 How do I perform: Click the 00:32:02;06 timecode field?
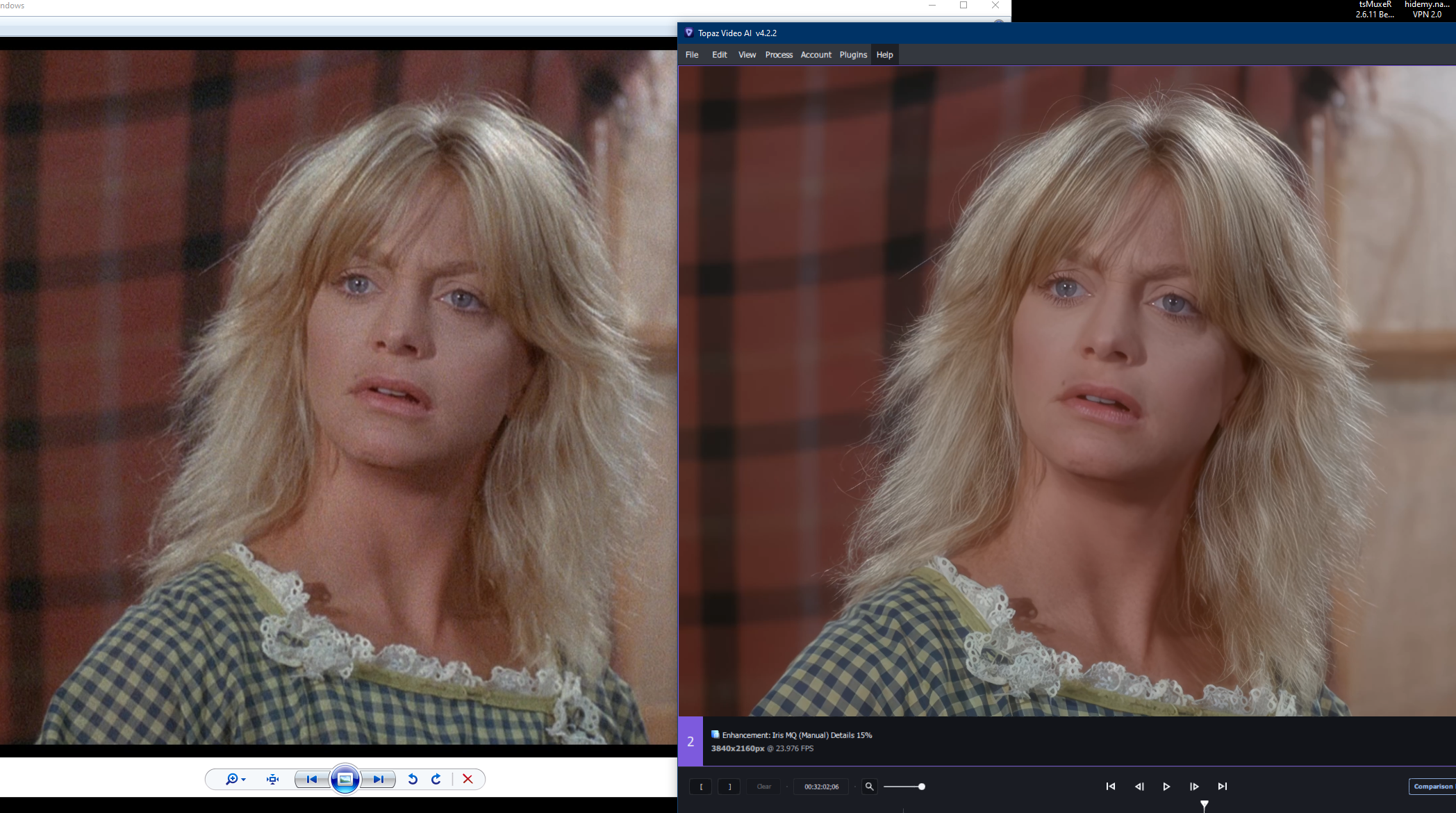[x=821, y=787]
